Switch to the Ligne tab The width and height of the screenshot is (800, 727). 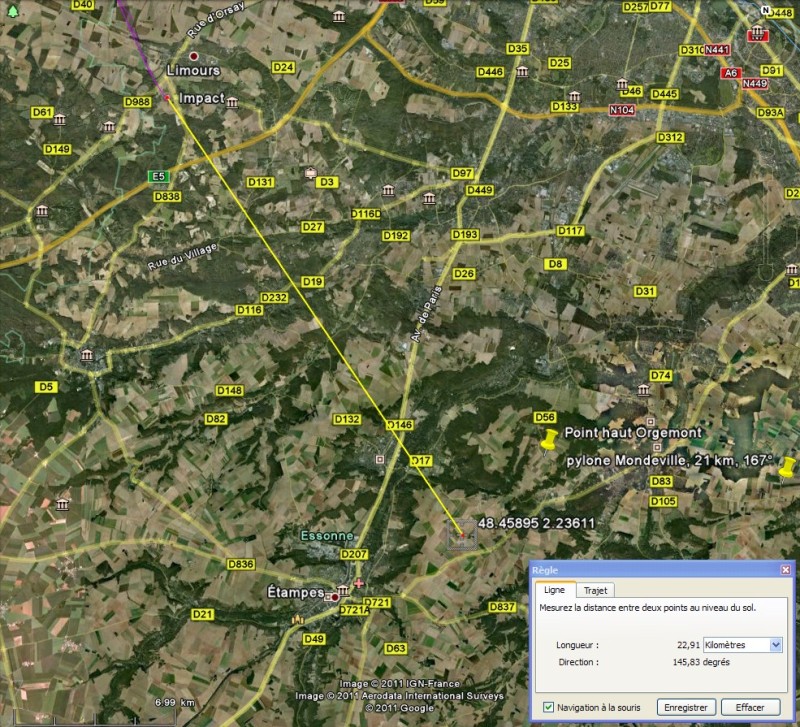pos(555,590)
